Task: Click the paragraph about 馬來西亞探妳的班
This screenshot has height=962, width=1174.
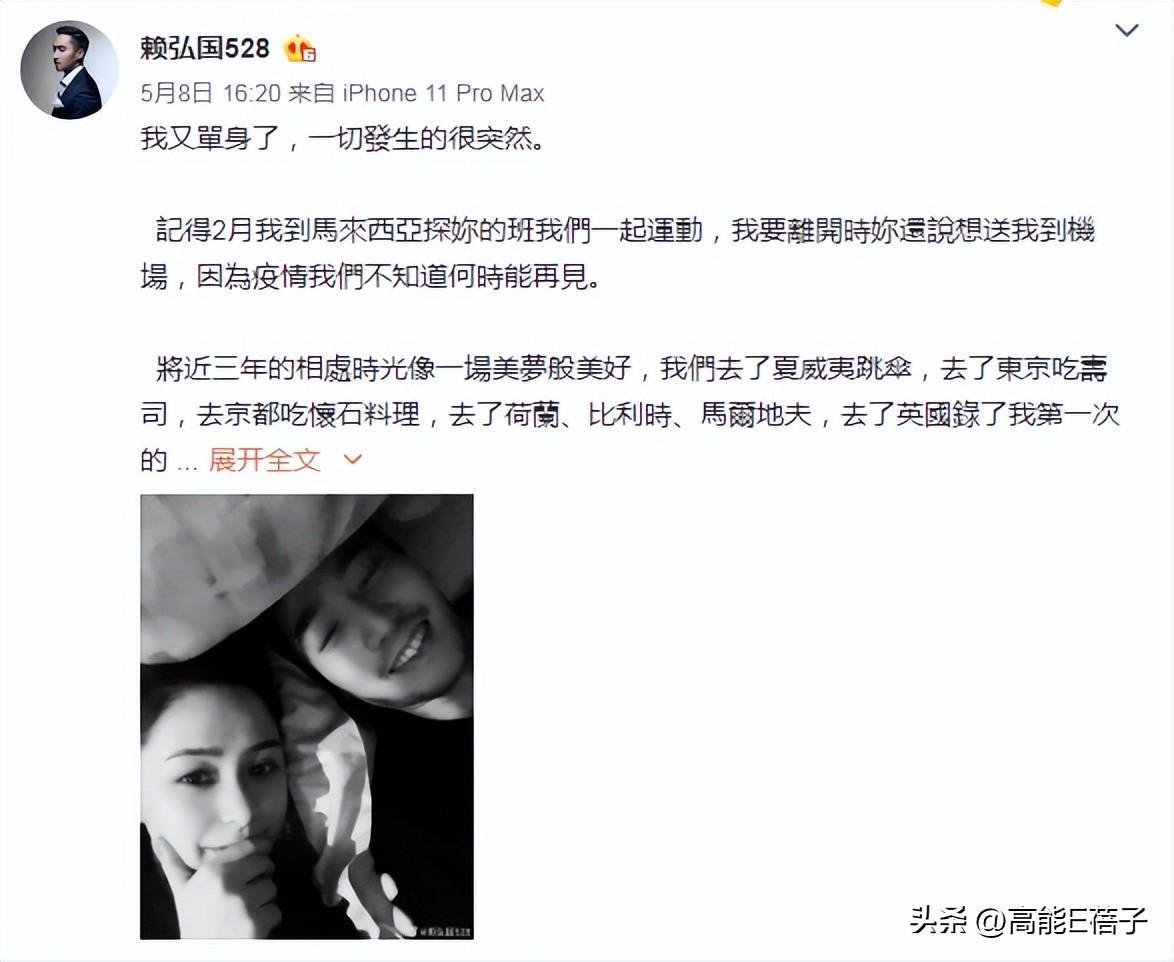Action: pos(618,254)
